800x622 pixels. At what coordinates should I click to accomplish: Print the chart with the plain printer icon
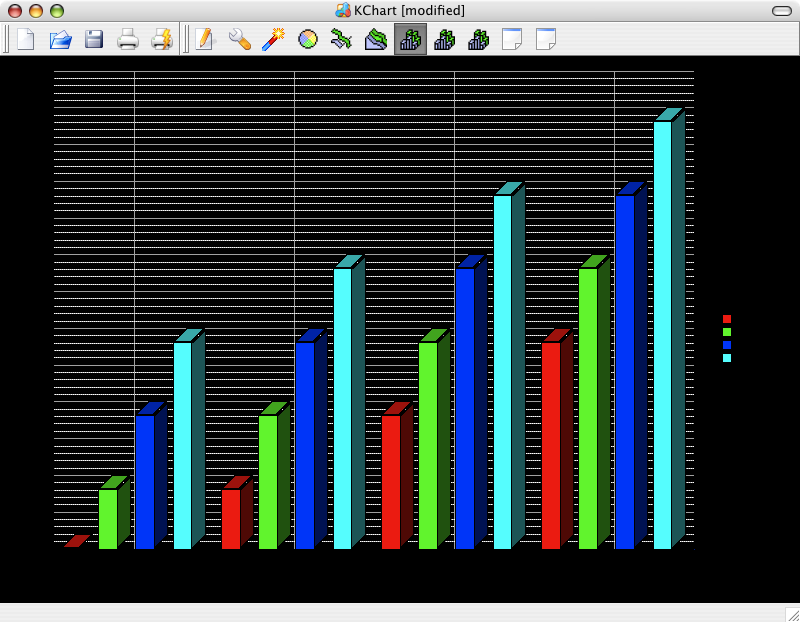coord(128,39)
